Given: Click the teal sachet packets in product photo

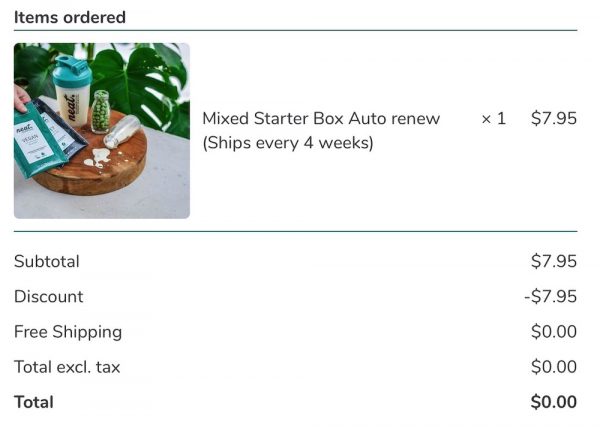Looking at the screenshot, I should 40,141.
